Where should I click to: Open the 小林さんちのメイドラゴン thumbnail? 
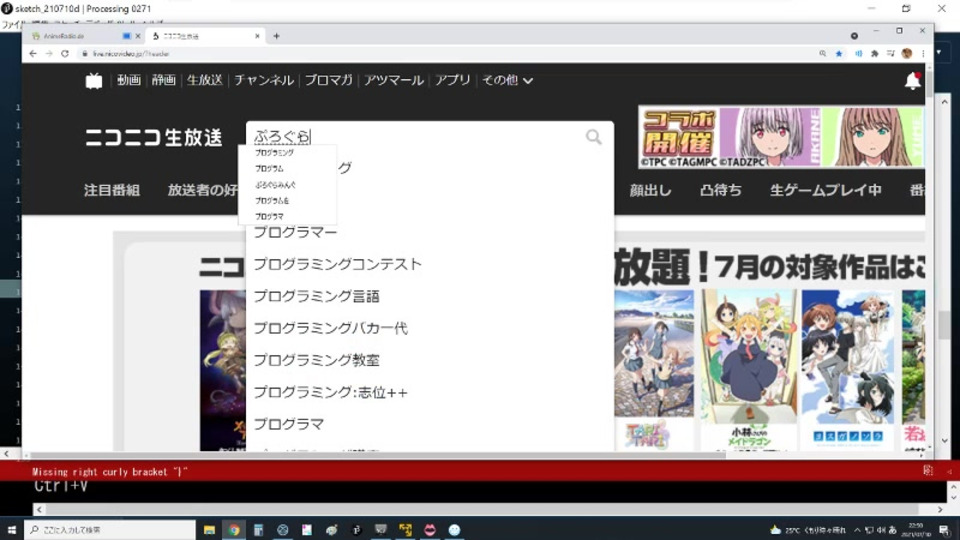coord(749,370)
